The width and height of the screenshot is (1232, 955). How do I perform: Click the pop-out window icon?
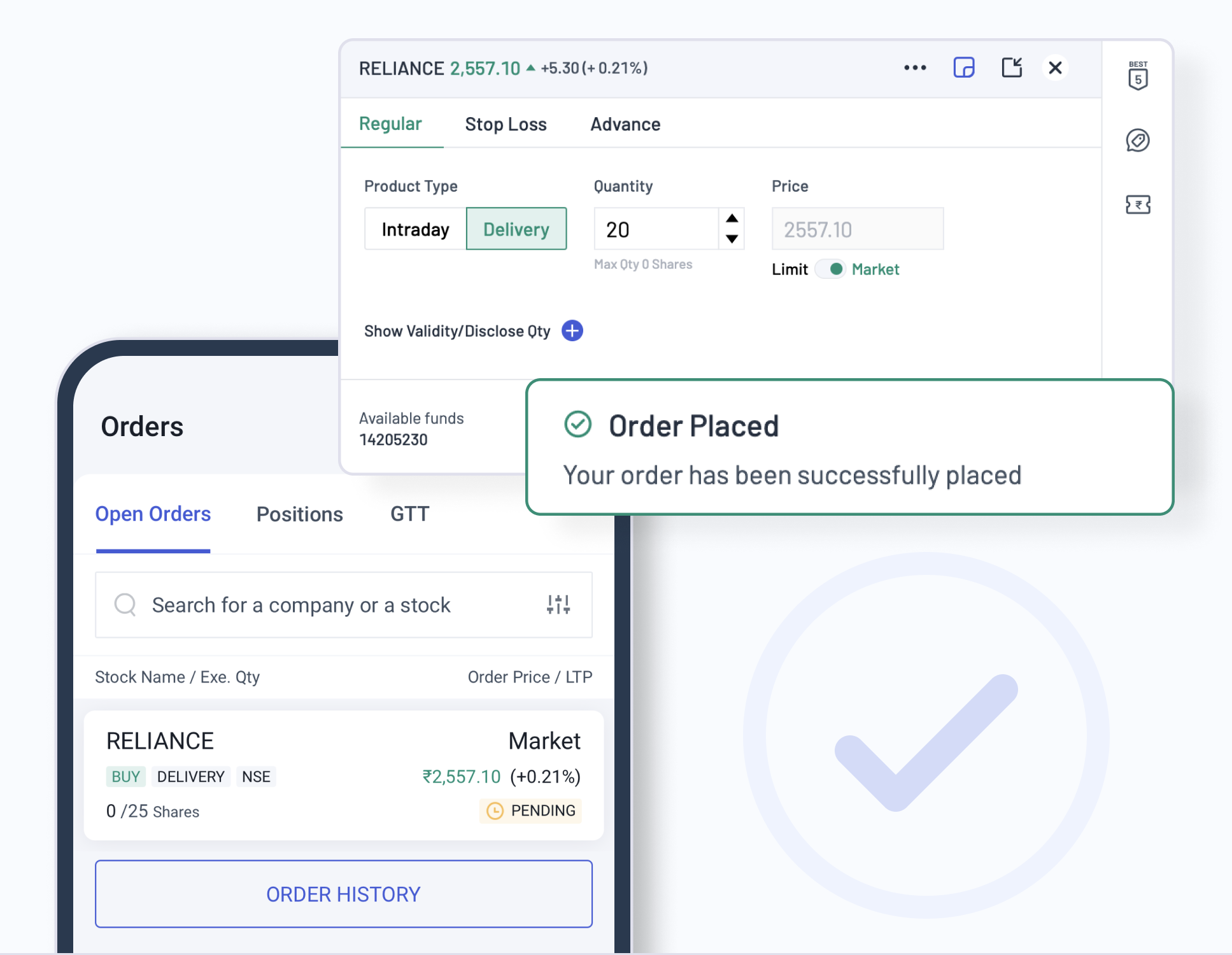(x=964, y=67)
